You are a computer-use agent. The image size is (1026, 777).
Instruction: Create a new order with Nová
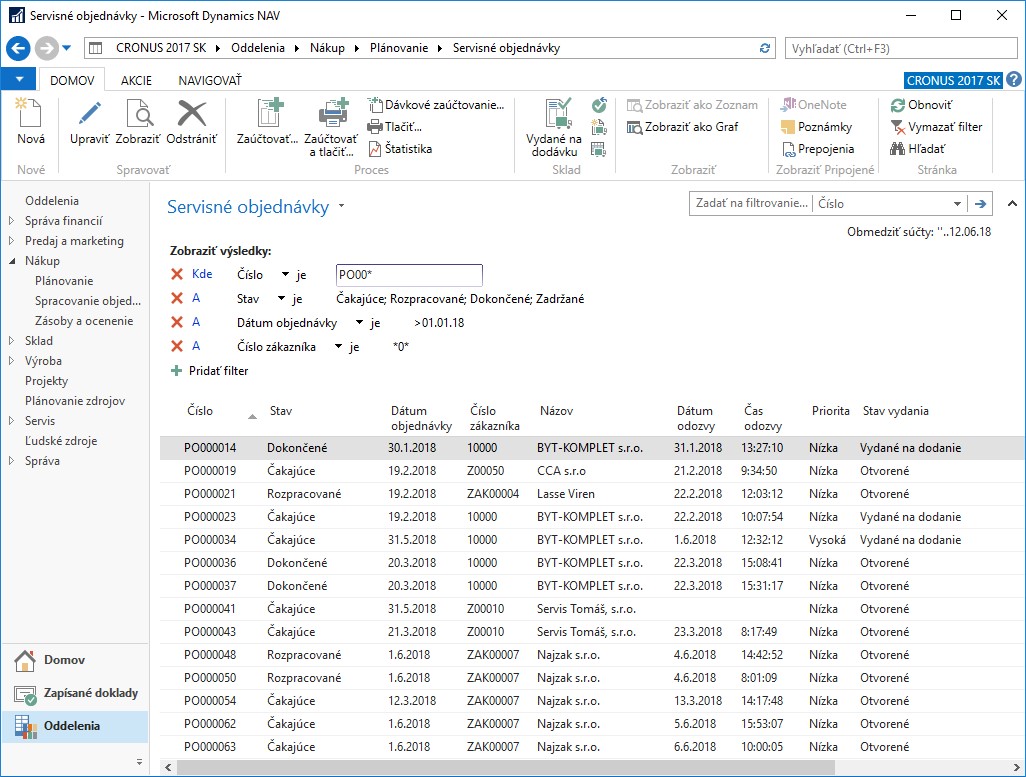pyautogui.click(x=30, y=121)
